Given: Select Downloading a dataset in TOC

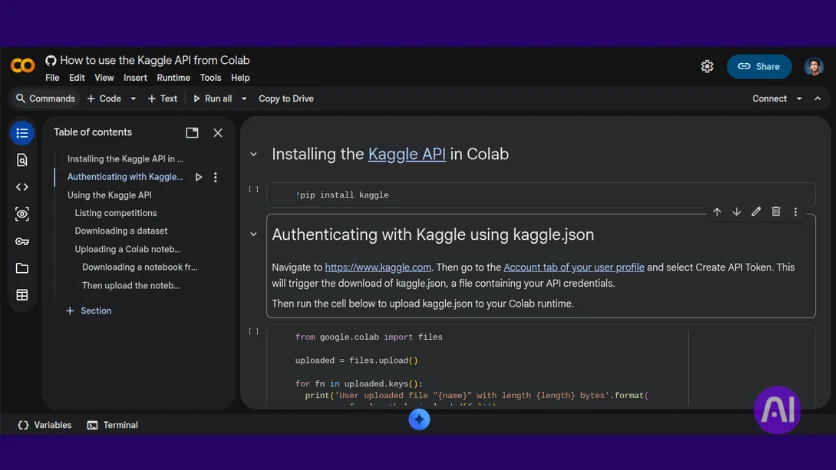Looking at the screenshot, I should pyautogui.click(x=121, y=231).
